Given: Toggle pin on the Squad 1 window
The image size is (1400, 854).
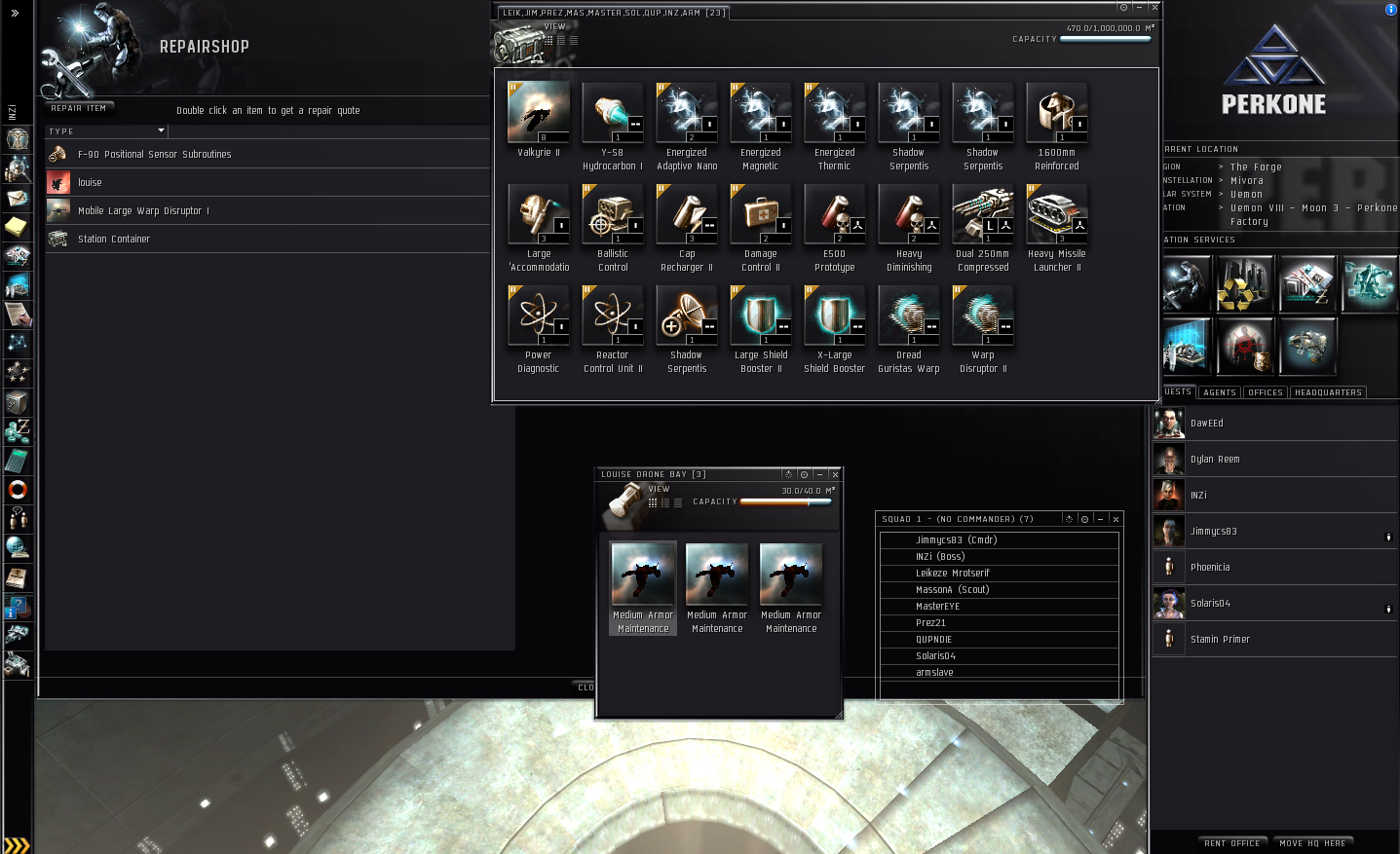Looking at the screenshot, I should point(1085,519).
